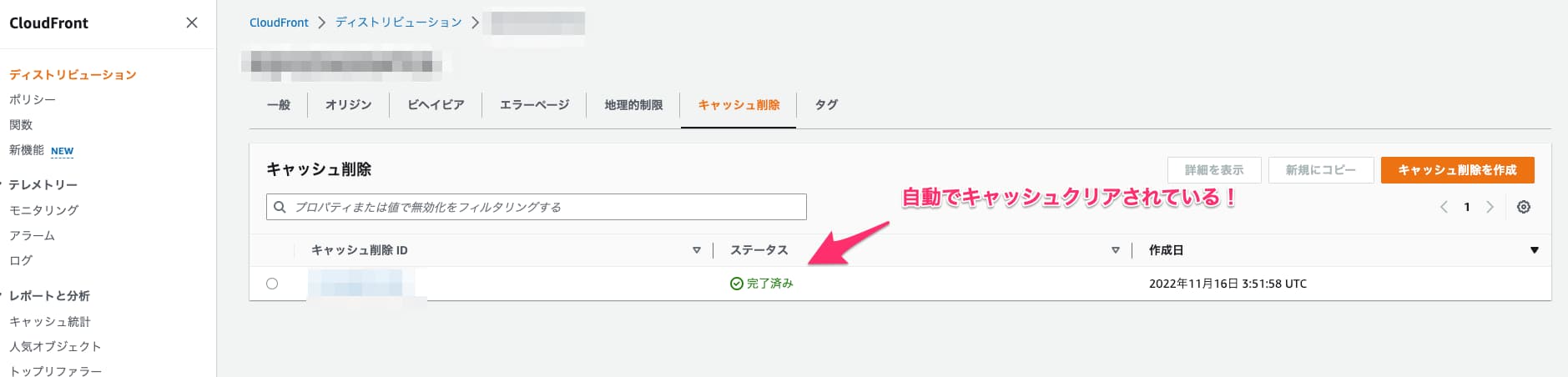Open the エラーページ tab

(x=534, y=105)
